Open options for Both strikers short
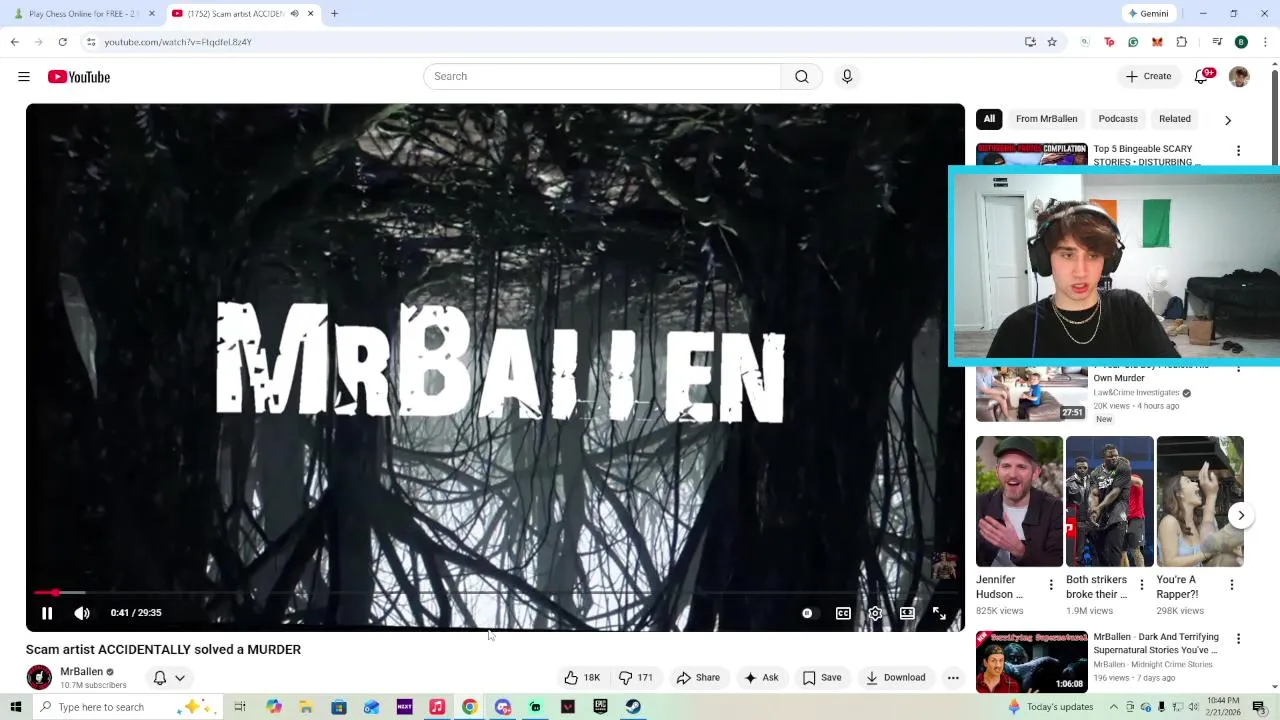1280x720 pixels. click(x=1141, y=585)
